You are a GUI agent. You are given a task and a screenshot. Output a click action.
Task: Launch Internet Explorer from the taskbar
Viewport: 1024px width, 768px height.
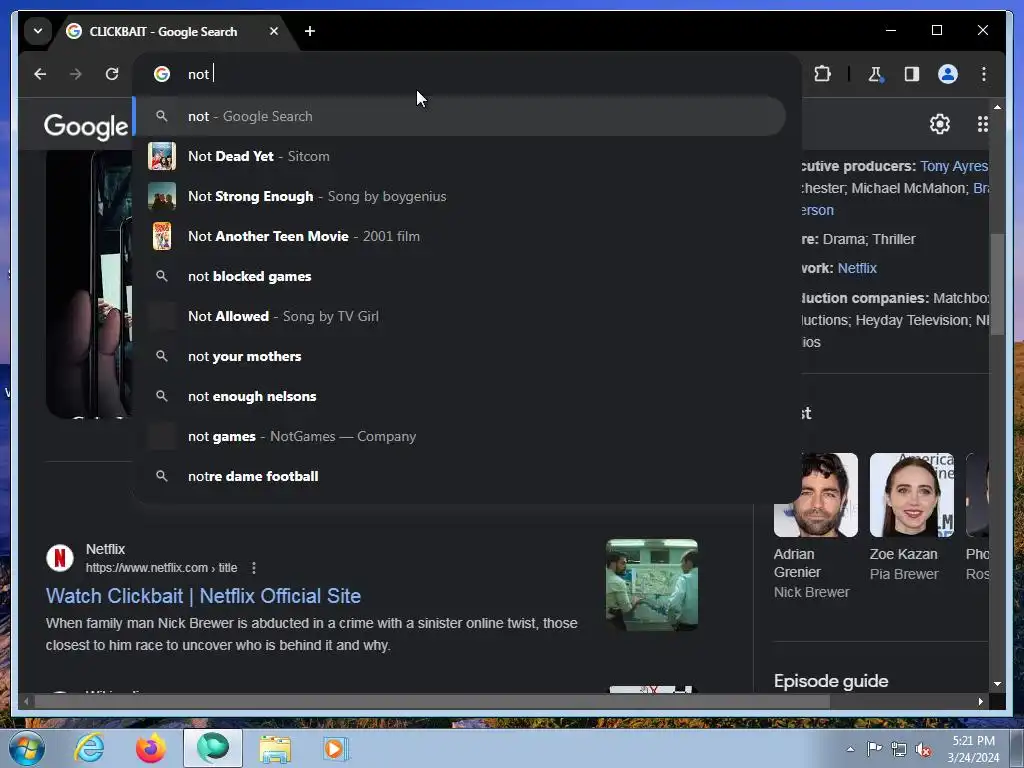(x=89, y=748)
